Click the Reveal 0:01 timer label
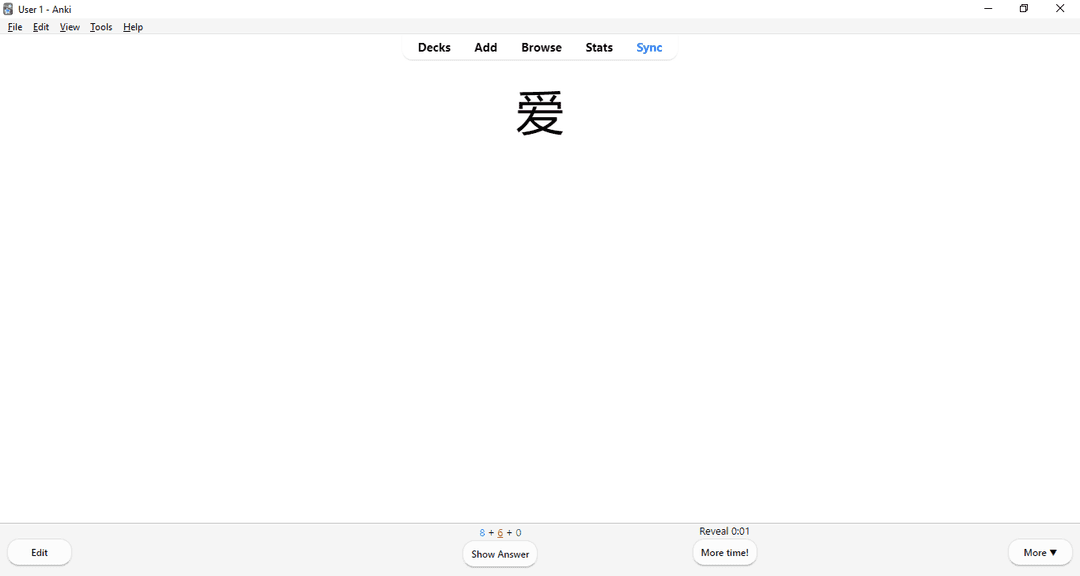The width and height of the screenshot is (1080, 576). 724,531
